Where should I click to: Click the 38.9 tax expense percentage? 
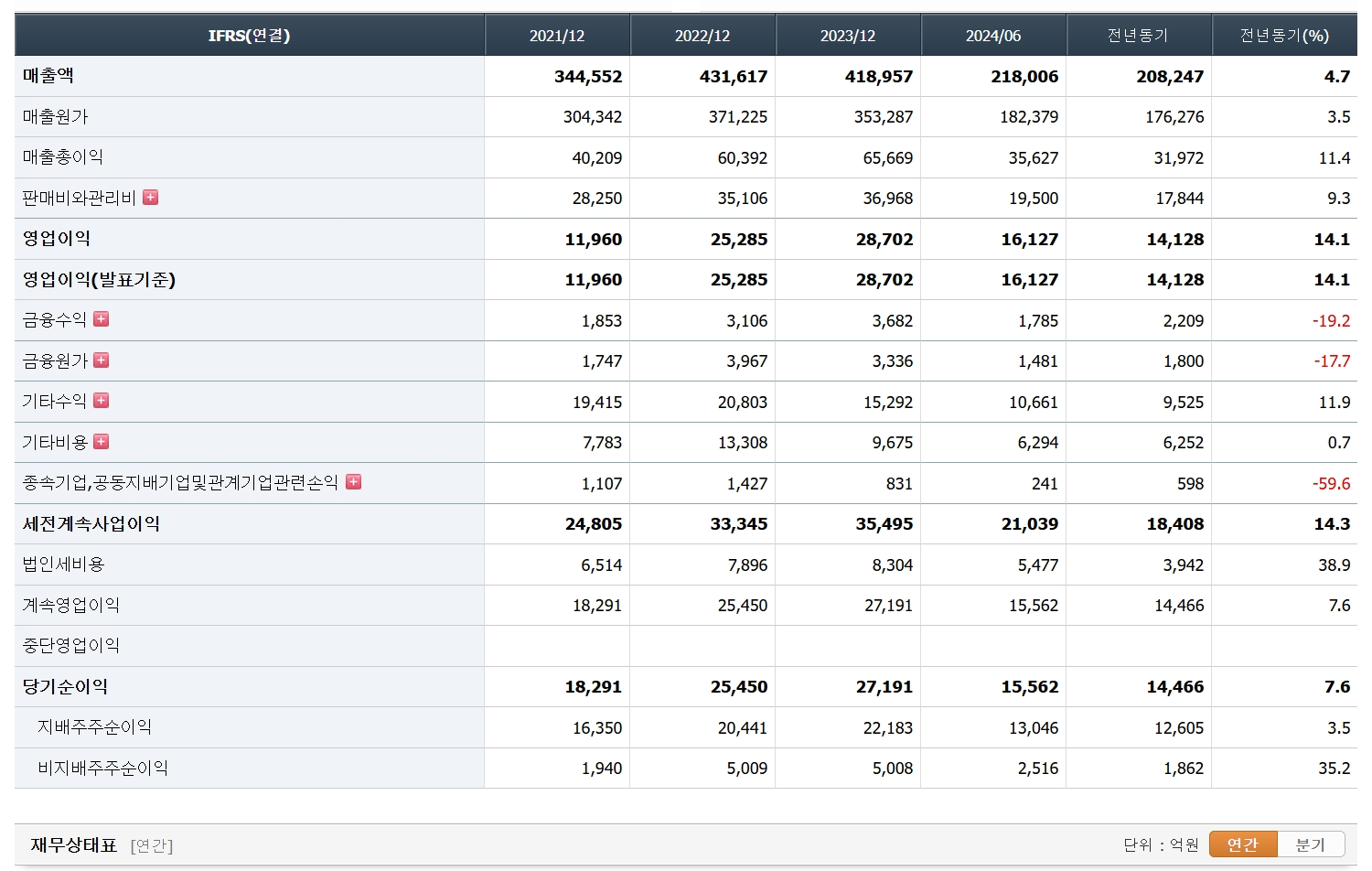(1334, 565)
